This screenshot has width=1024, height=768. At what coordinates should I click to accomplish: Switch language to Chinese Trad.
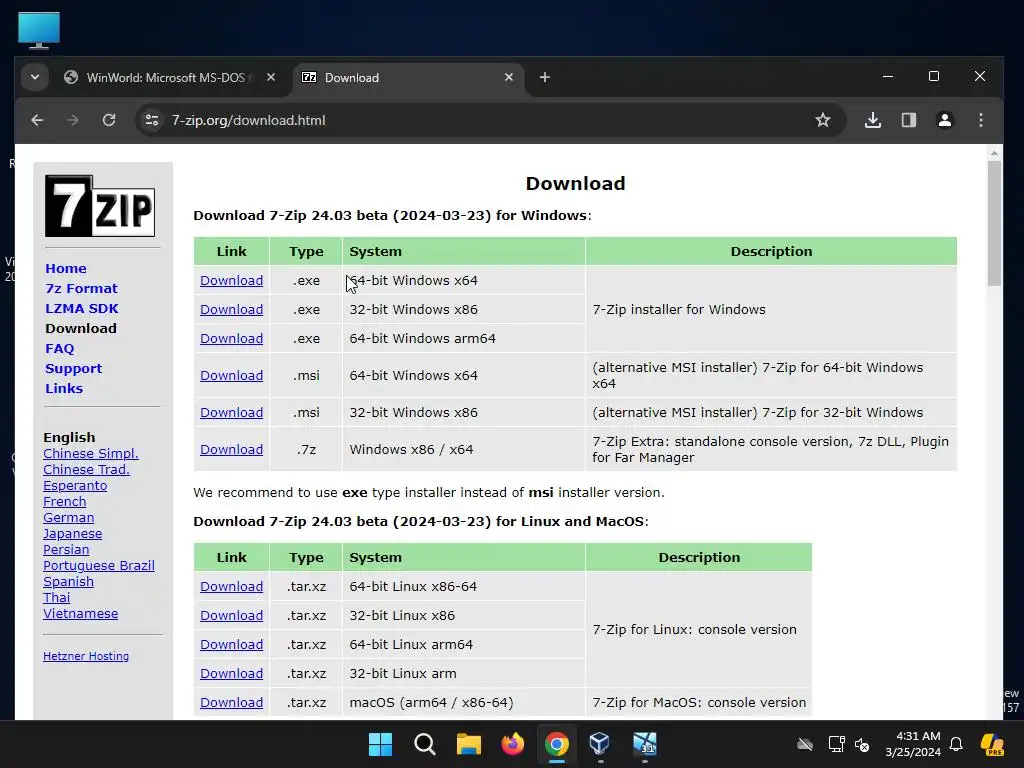click(x=86, y=470)
